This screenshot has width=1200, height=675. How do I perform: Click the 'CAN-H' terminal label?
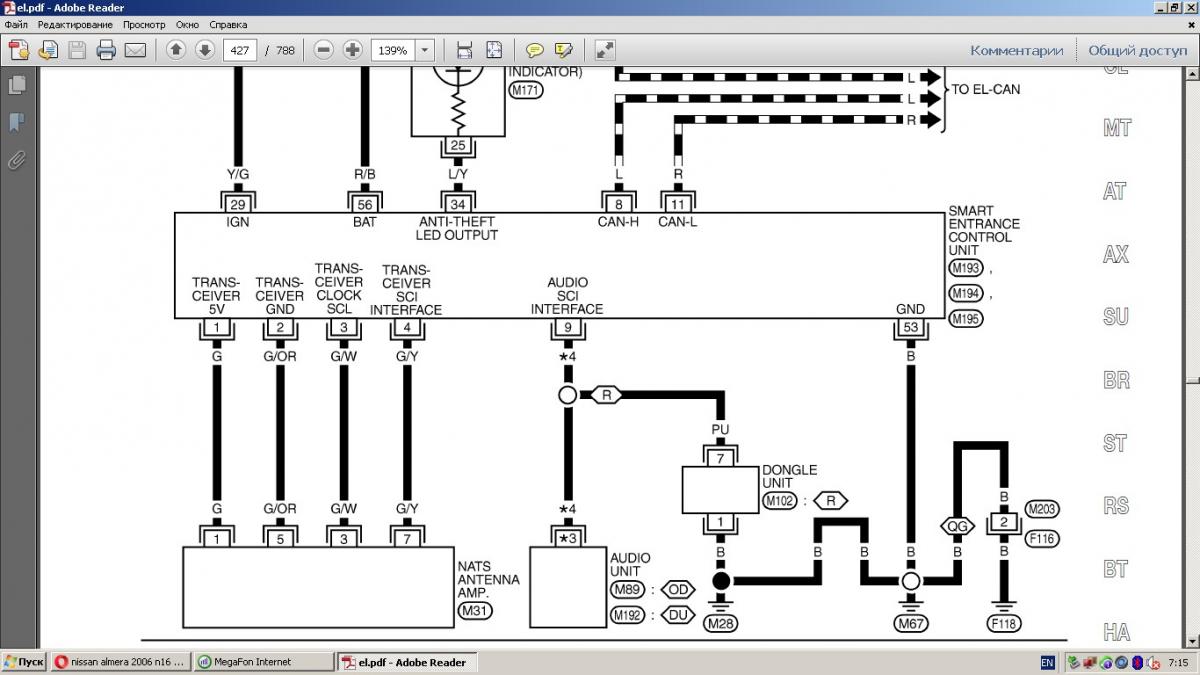tap(618, 222)
